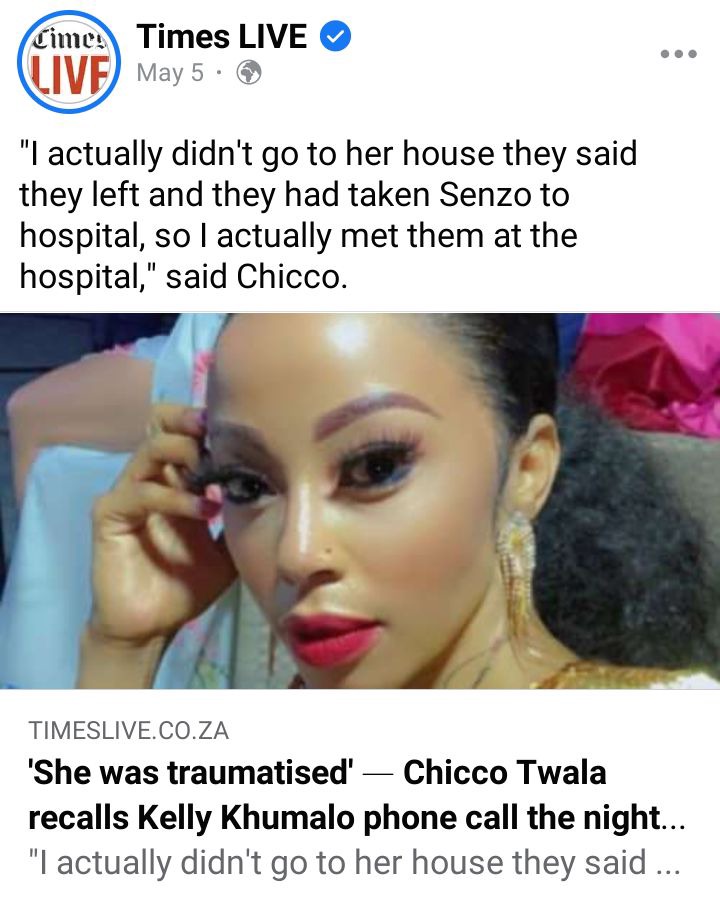Click the blue verified badge icon
Screen dimensions: 720x909
point(335,36)
